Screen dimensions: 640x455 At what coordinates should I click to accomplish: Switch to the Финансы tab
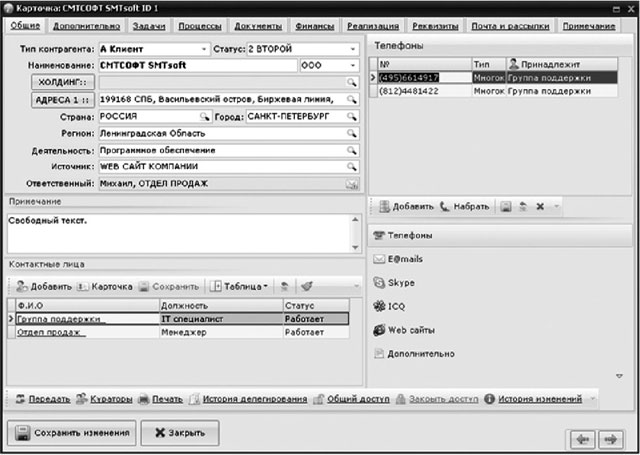pos(315,26)
